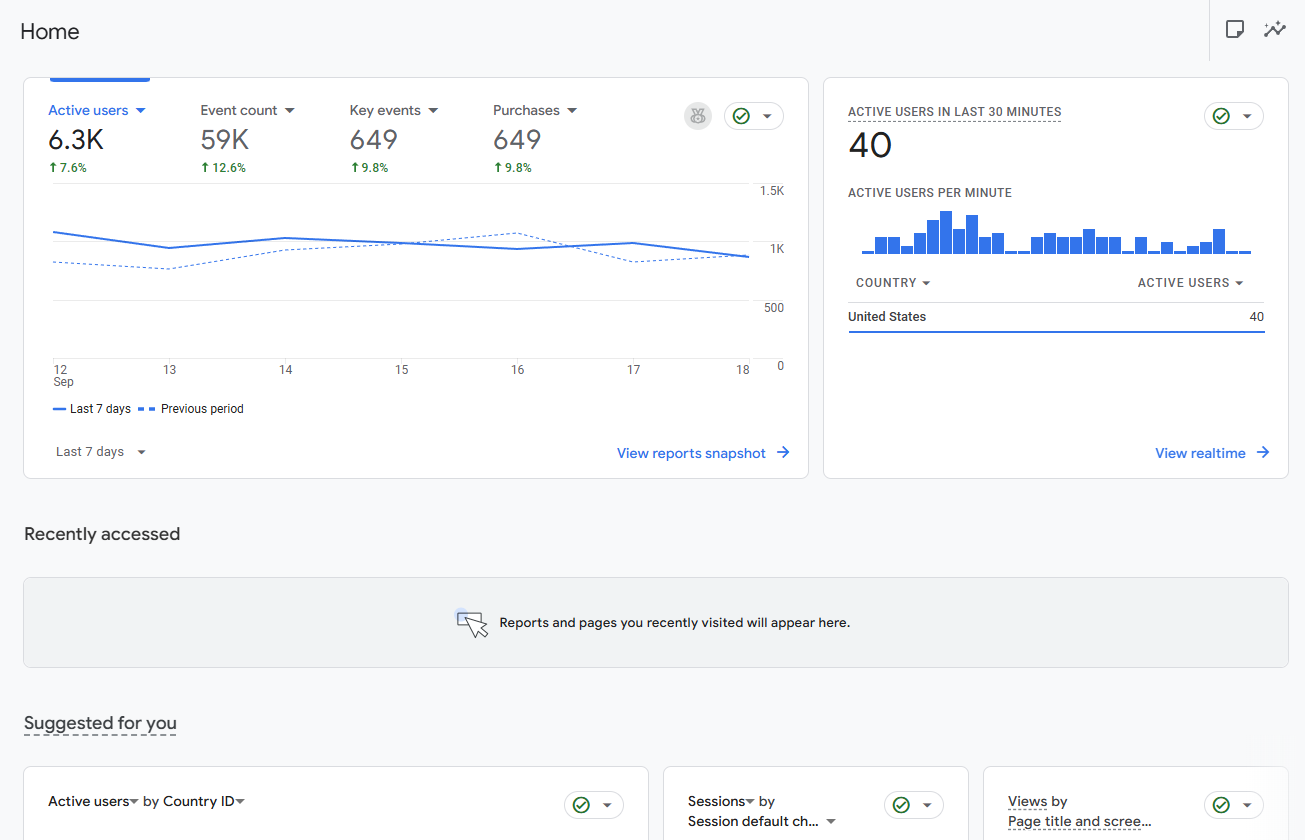This screenshot has width=1305, height=840.
Task: Open the Key events metric dropdown arrow
Action: pyautogui.click(x=433, y=110)
